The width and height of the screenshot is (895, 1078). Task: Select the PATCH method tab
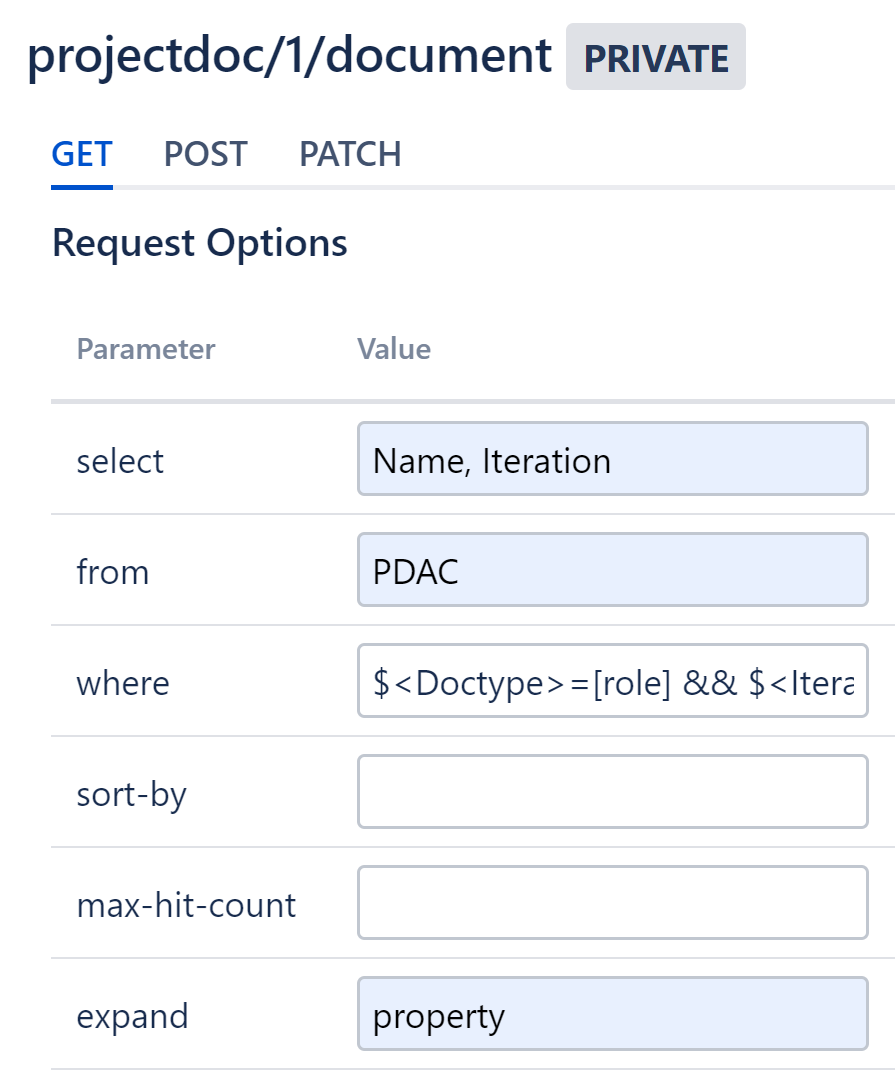(x=350, y=154)
